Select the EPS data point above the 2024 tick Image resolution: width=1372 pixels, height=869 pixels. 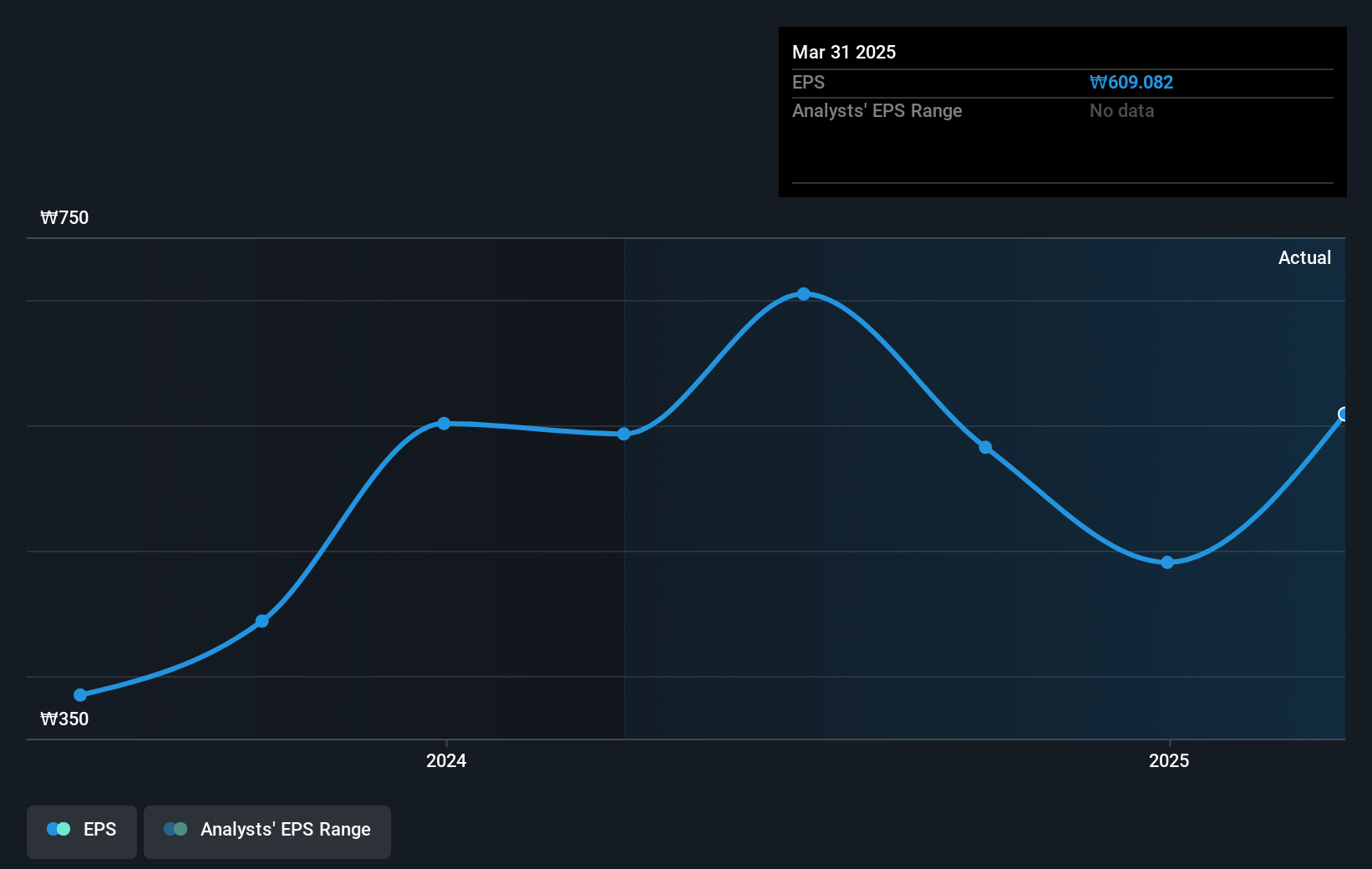click(444, 424)
